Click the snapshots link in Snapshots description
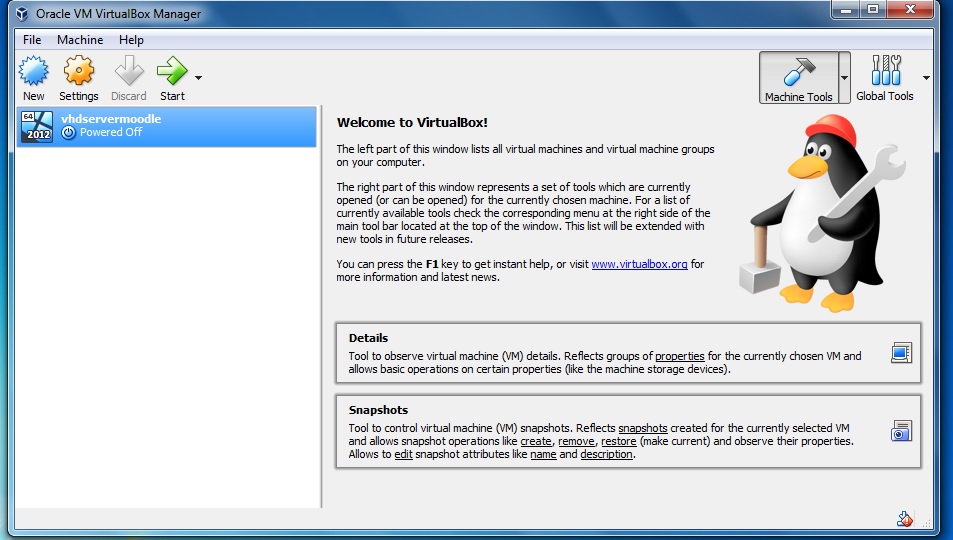Viewport: 953px width, 540px height. click(642, 428)
